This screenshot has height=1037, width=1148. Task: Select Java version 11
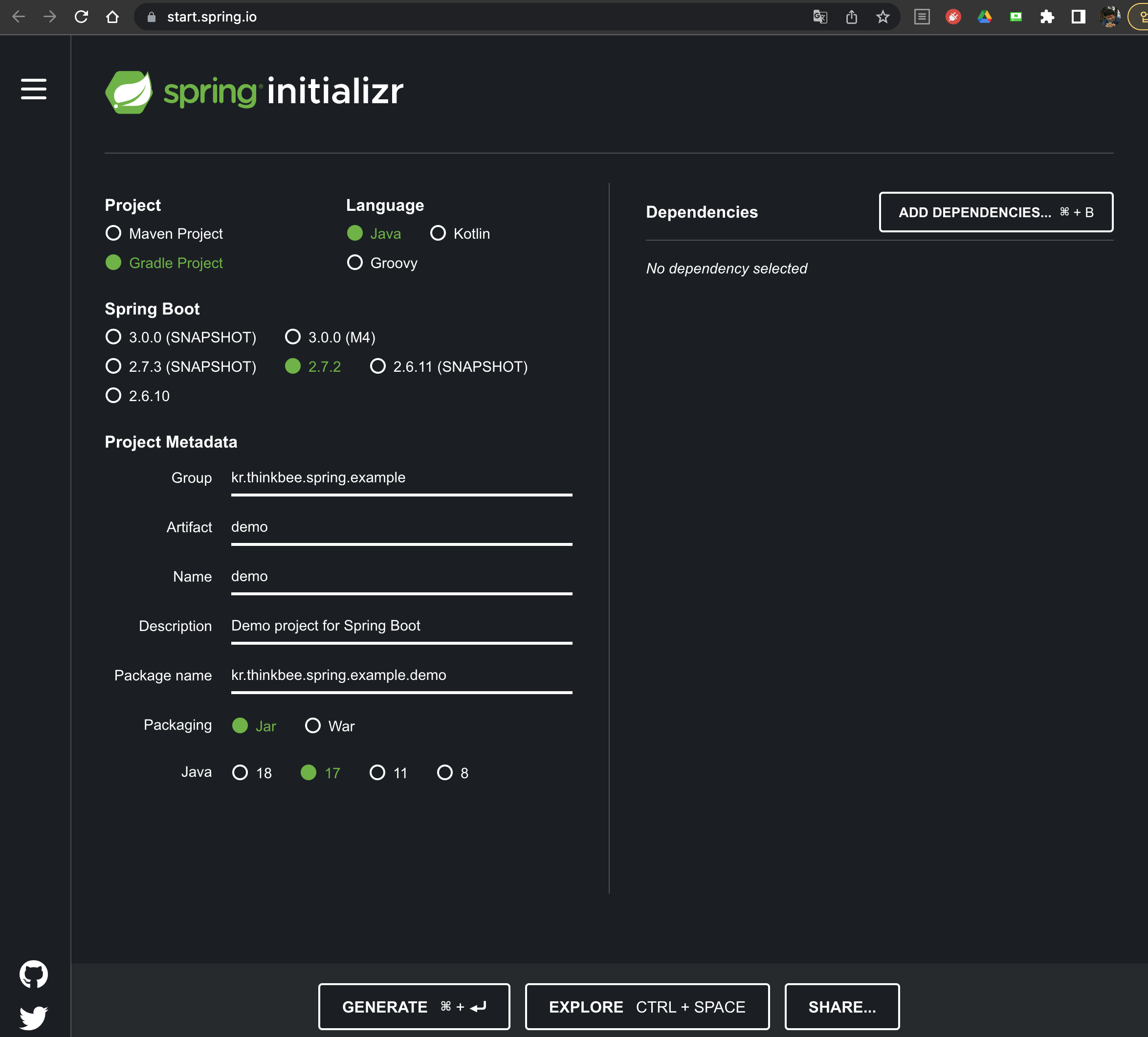point(388,773)
